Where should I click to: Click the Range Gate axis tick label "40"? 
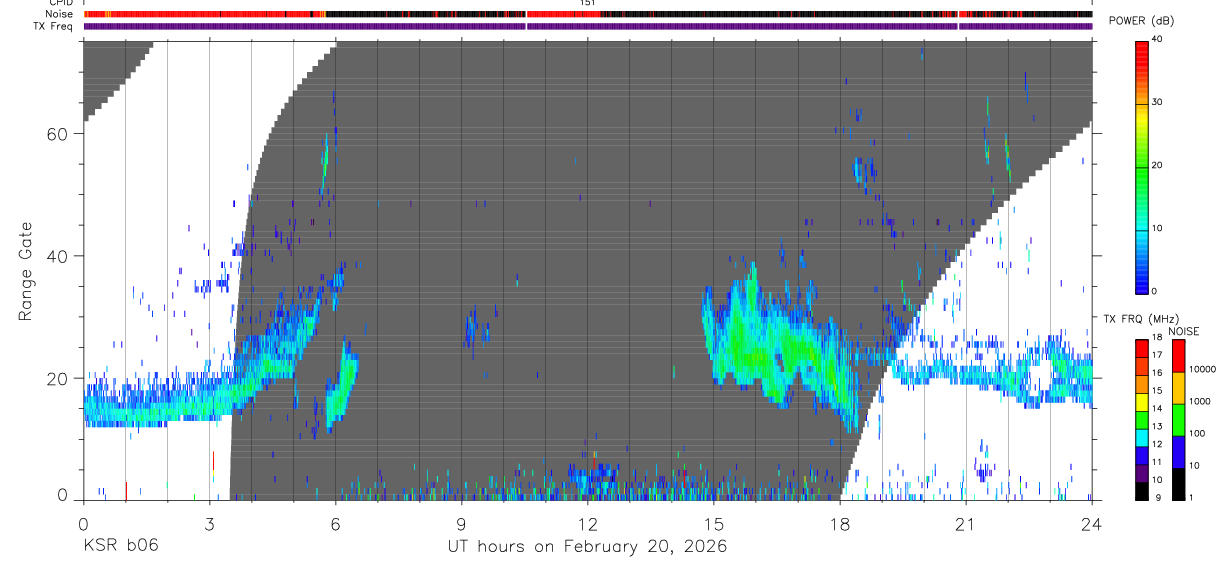point(59,256)
